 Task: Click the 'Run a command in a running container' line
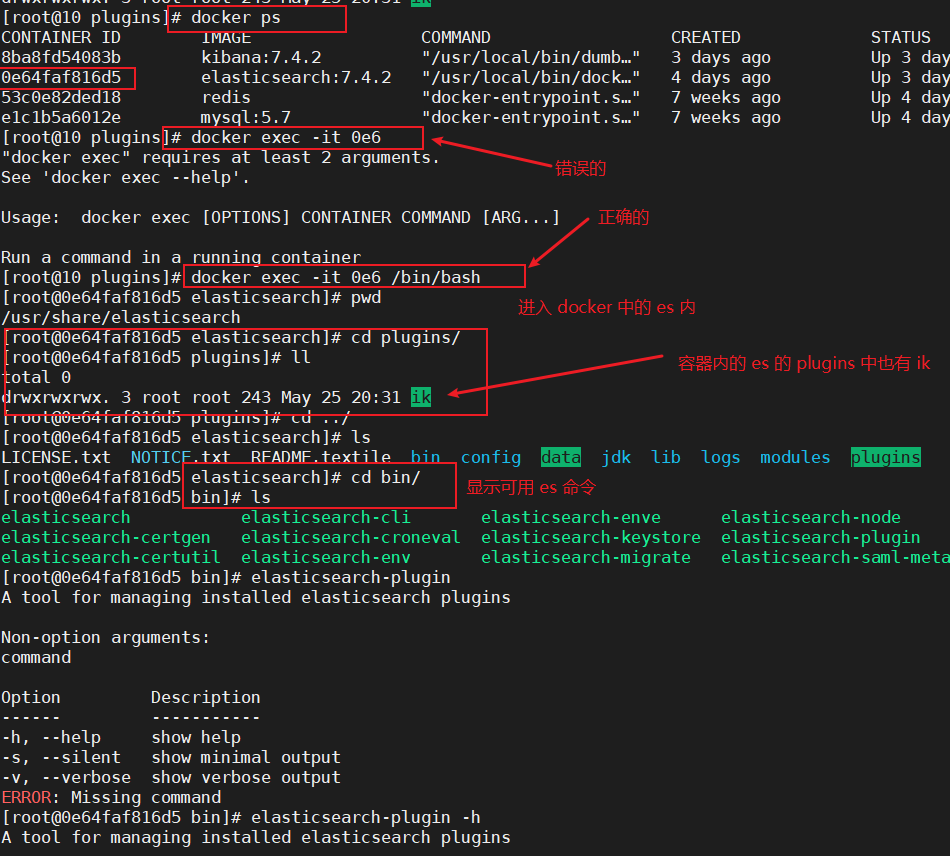(x=181, y=257)
